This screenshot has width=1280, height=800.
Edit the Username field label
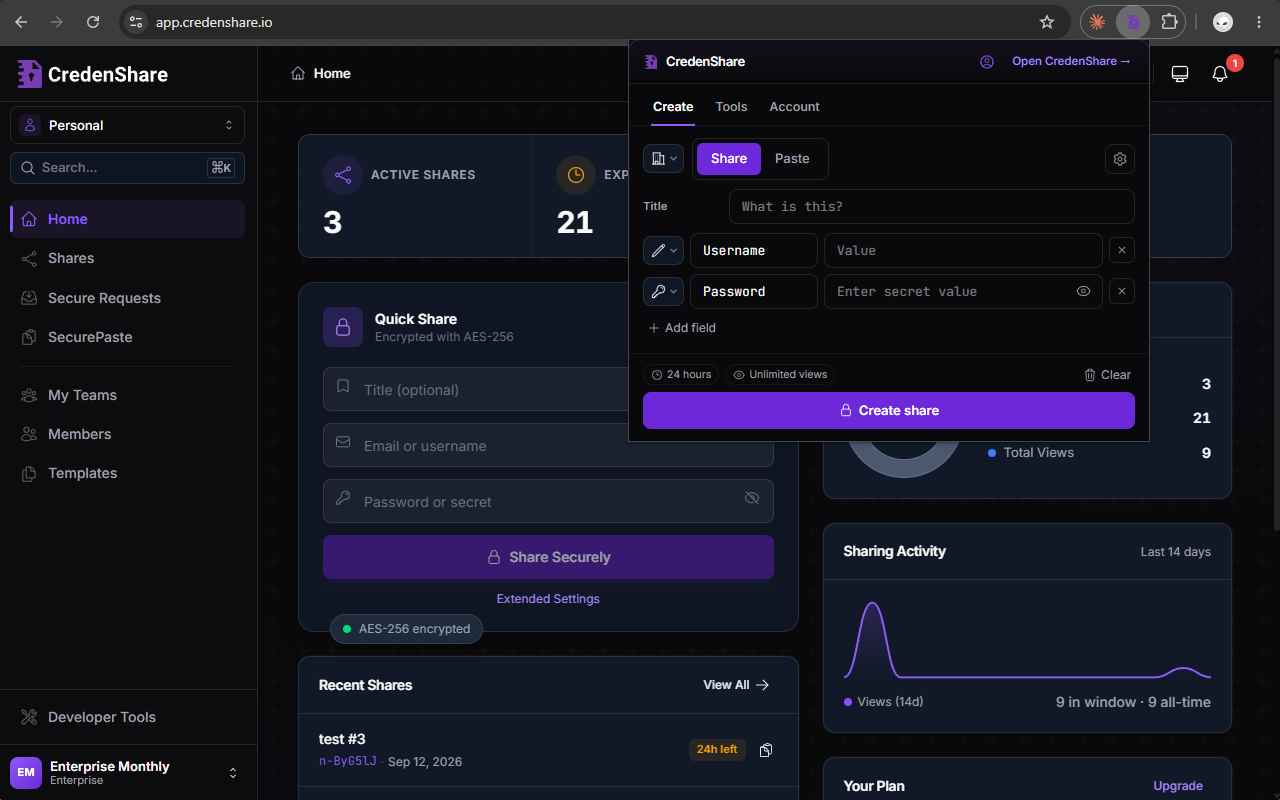[753, 250]
